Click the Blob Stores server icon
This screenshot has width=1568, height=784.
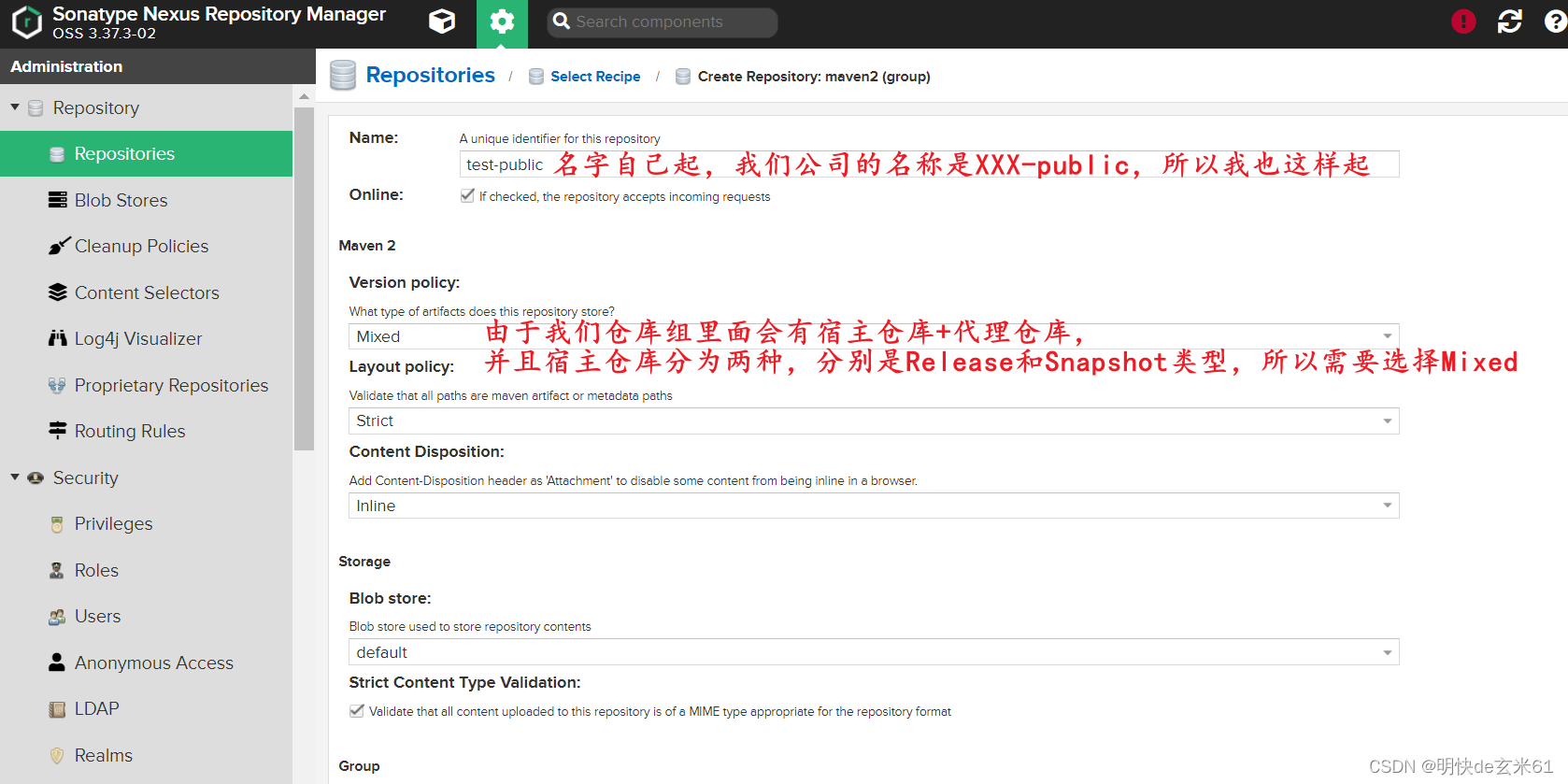pyautogui.click(x=57, y=200)
